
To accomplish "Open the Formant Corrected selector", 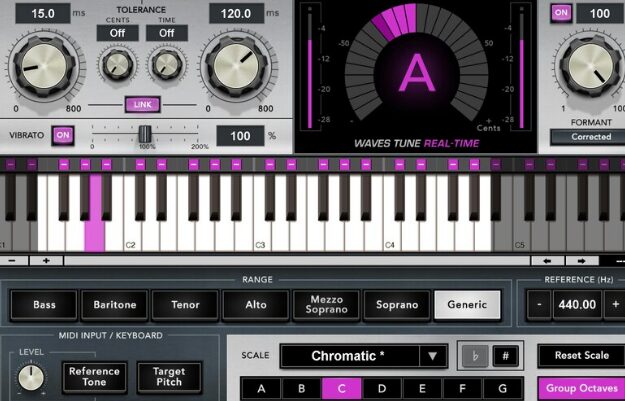I will click(588, 137).
